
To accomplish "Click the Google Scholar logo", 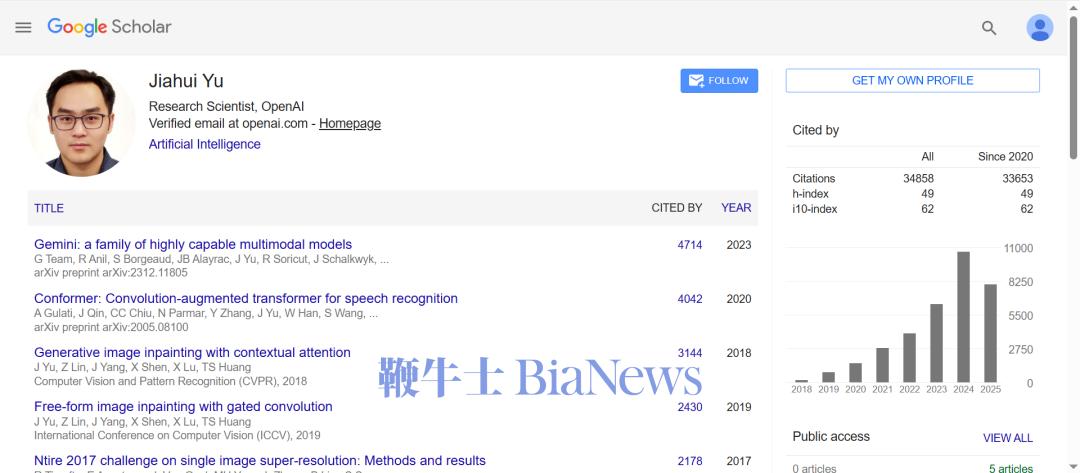I will (x=109, y=28).
